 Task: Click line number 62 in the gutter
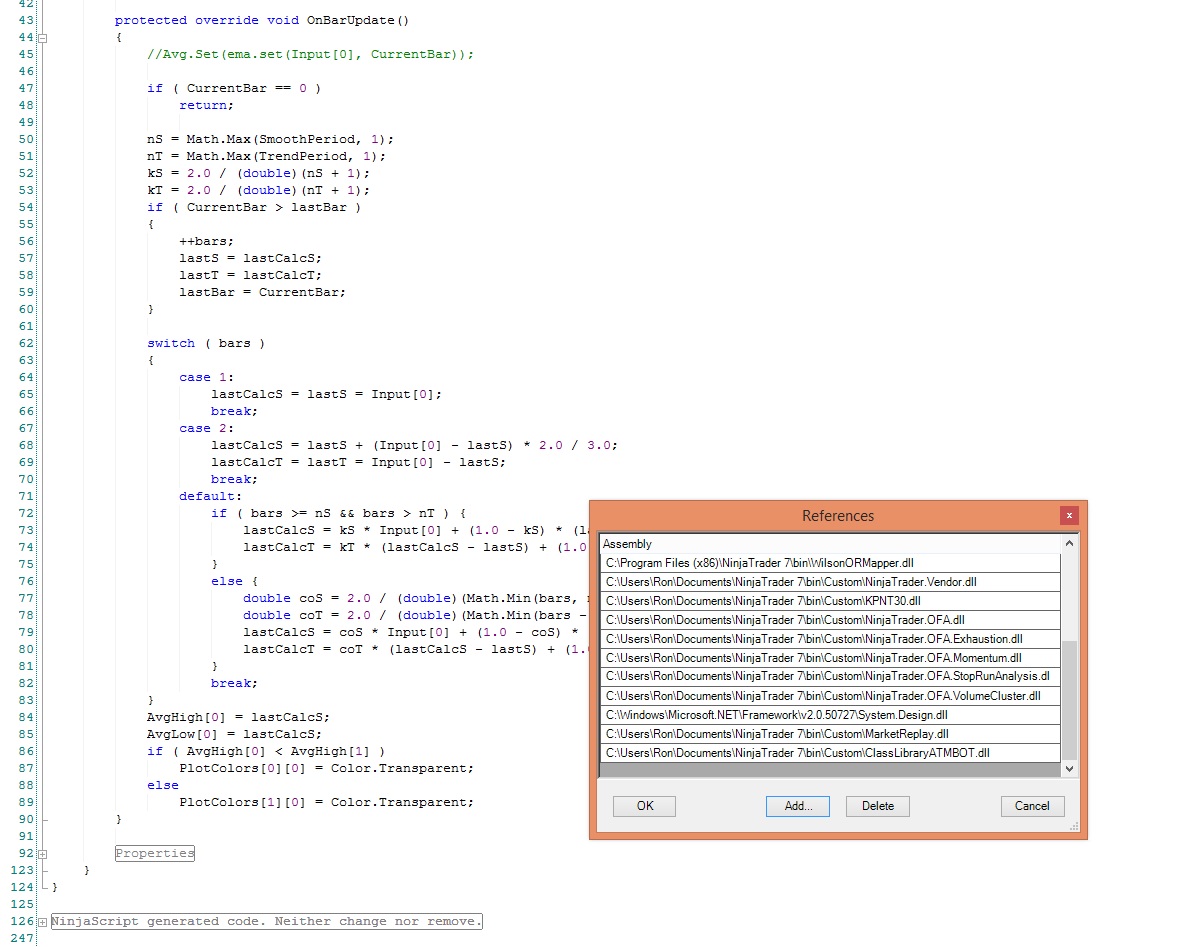point(26,343)
